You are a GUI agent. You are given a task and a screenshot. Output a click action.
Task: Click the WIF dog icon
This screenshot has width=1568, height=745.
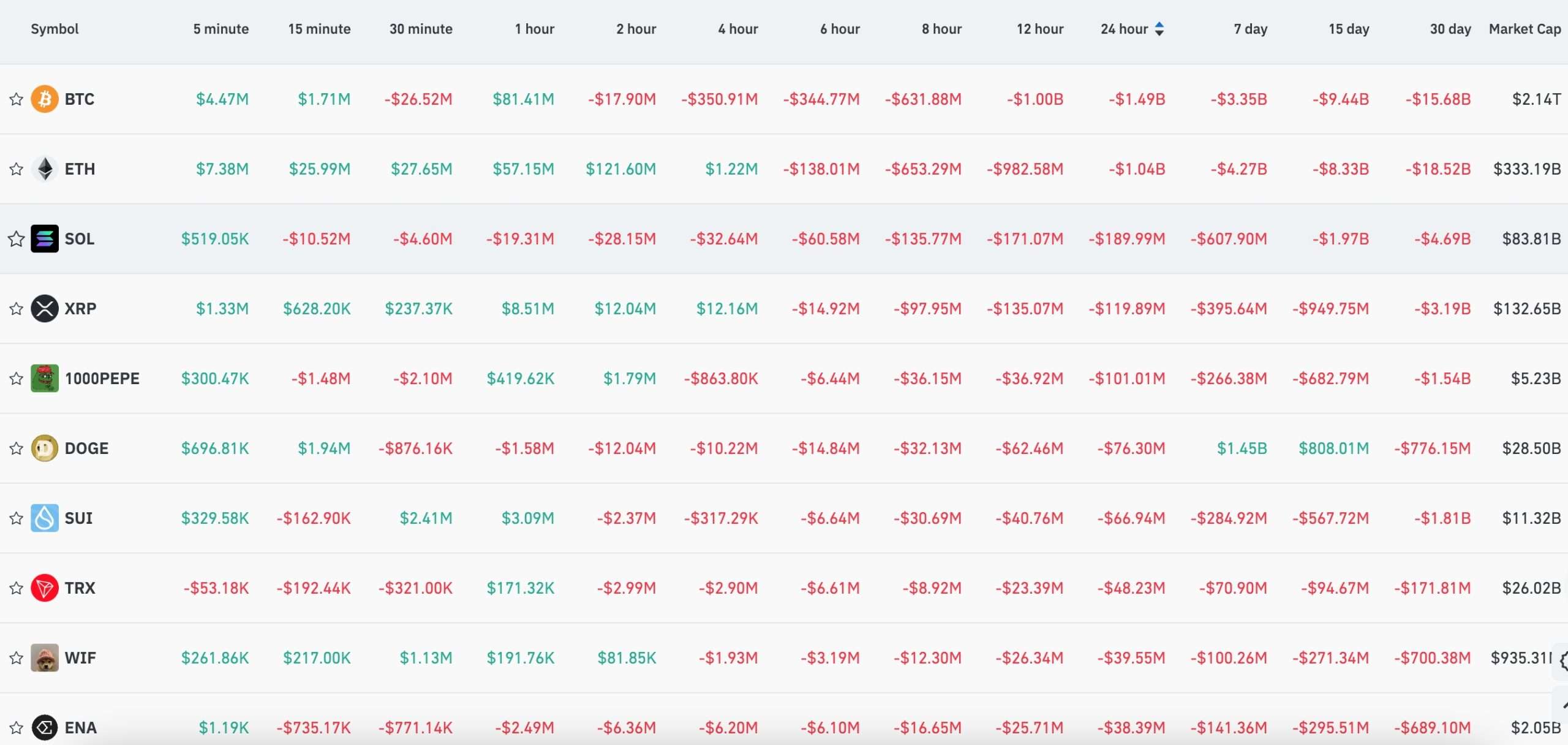(x=45, y=657)
